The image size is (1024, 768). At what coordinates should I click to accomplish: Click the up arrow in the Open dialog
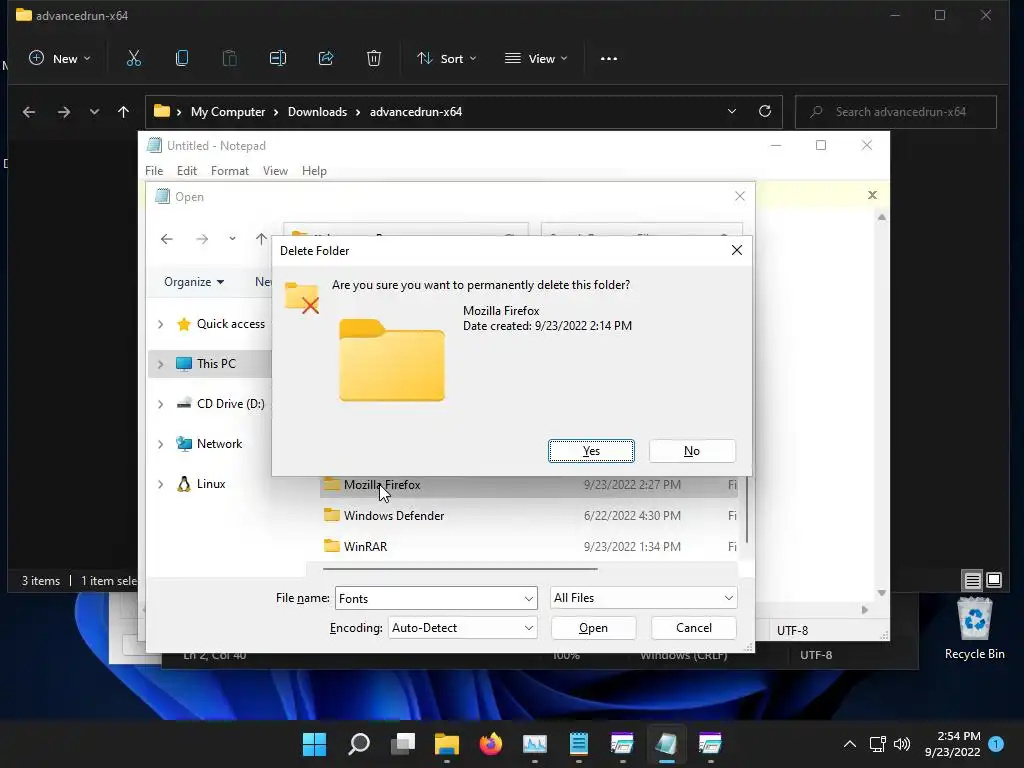pyautogui.click(x=261, y=239)
